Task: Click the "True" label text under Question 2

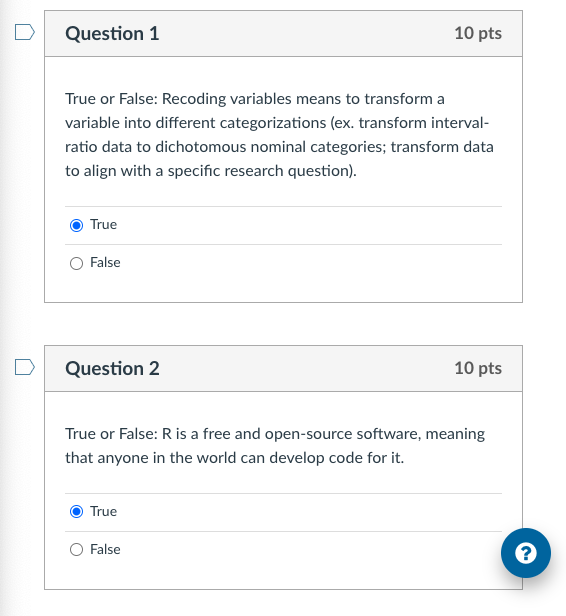Action: point(103,512)
